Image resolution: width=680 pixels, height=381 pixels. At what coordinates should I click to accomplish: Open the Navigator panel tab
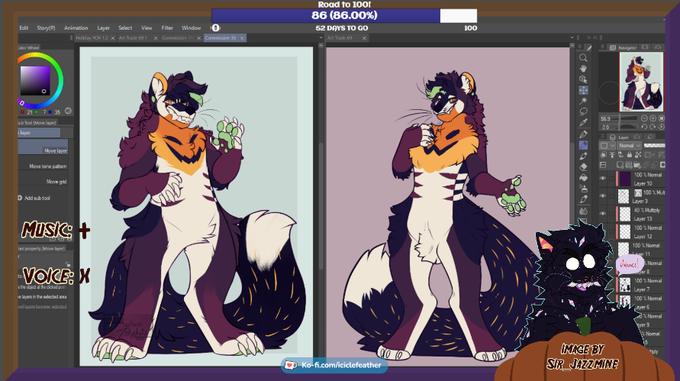pyautogui.click(x=623, y=48)
